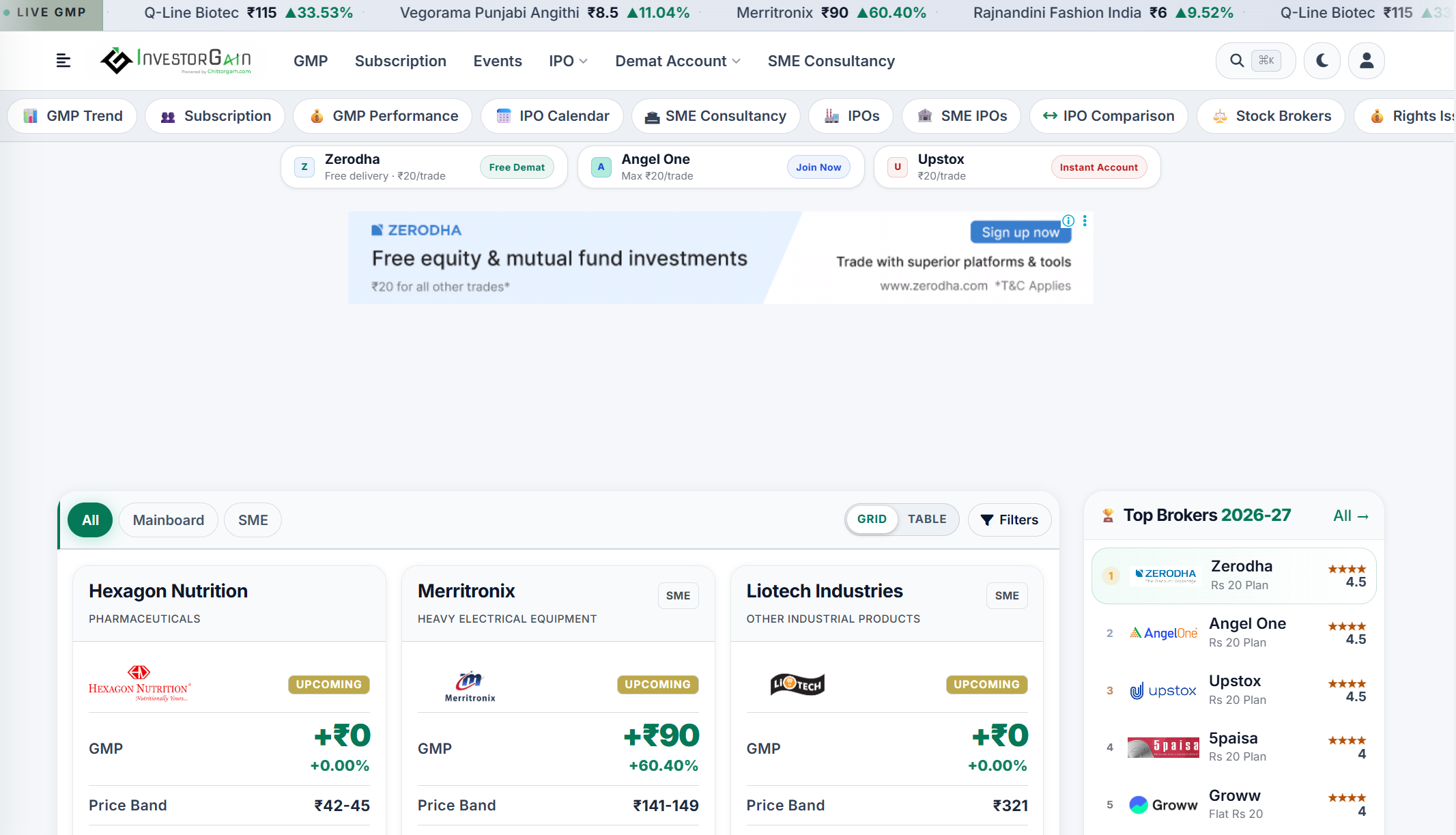Screen dimensions: 1456x835
Task: Open the All brokers link
Action: click(1351, 515)
